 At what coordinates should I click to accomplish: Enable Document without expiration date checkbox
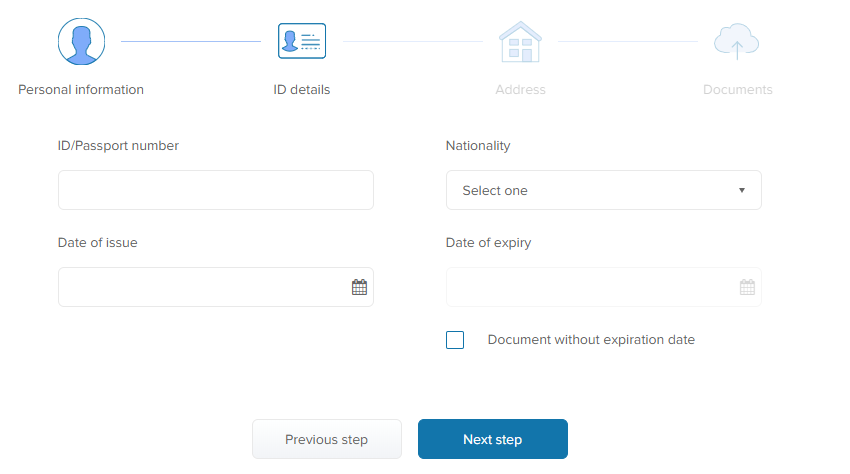tap(455, 340)
